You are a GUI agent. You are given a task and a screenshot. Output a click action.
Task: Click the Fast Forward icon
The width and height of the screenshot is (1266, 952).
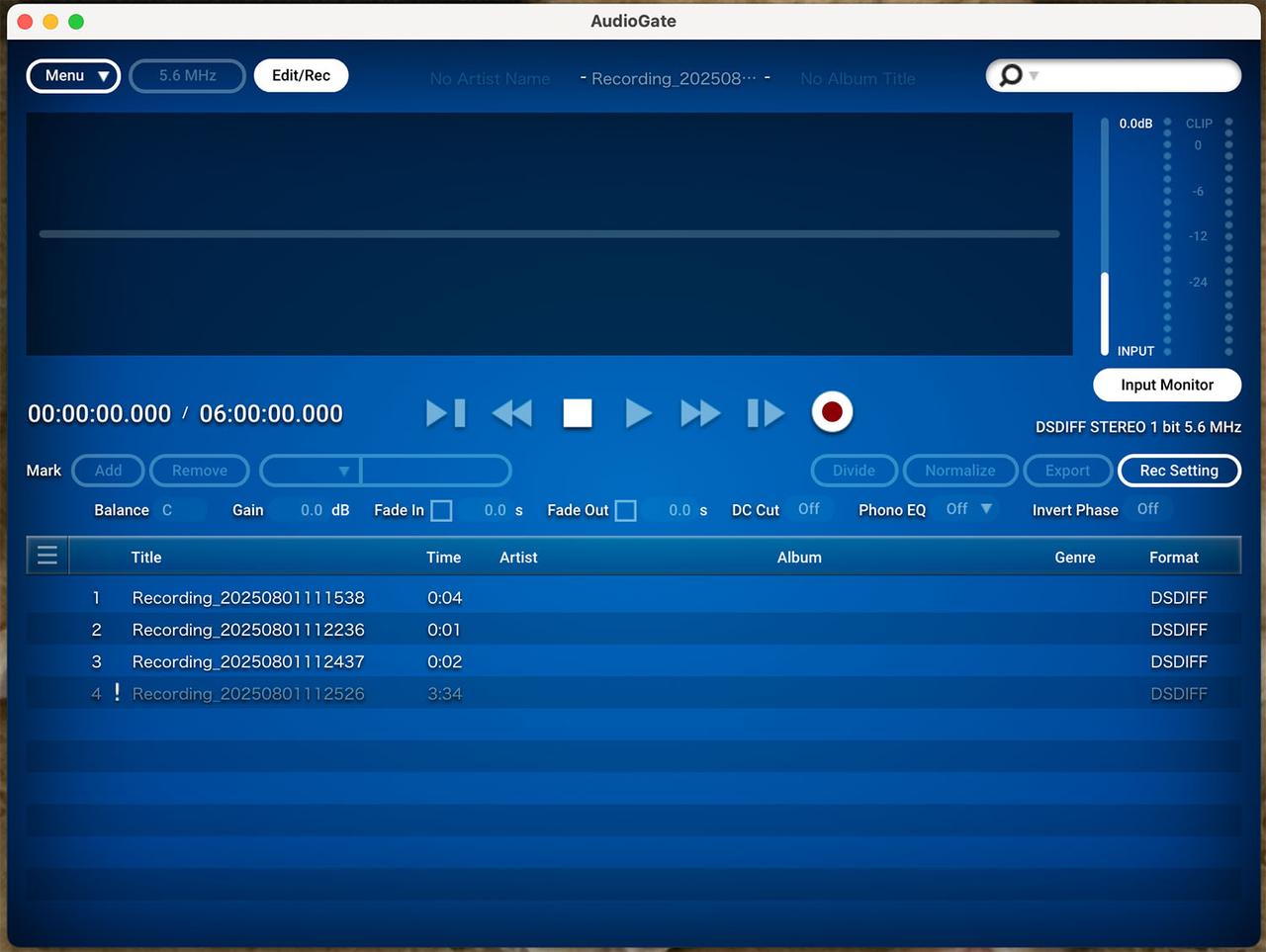tap(699, 413)
